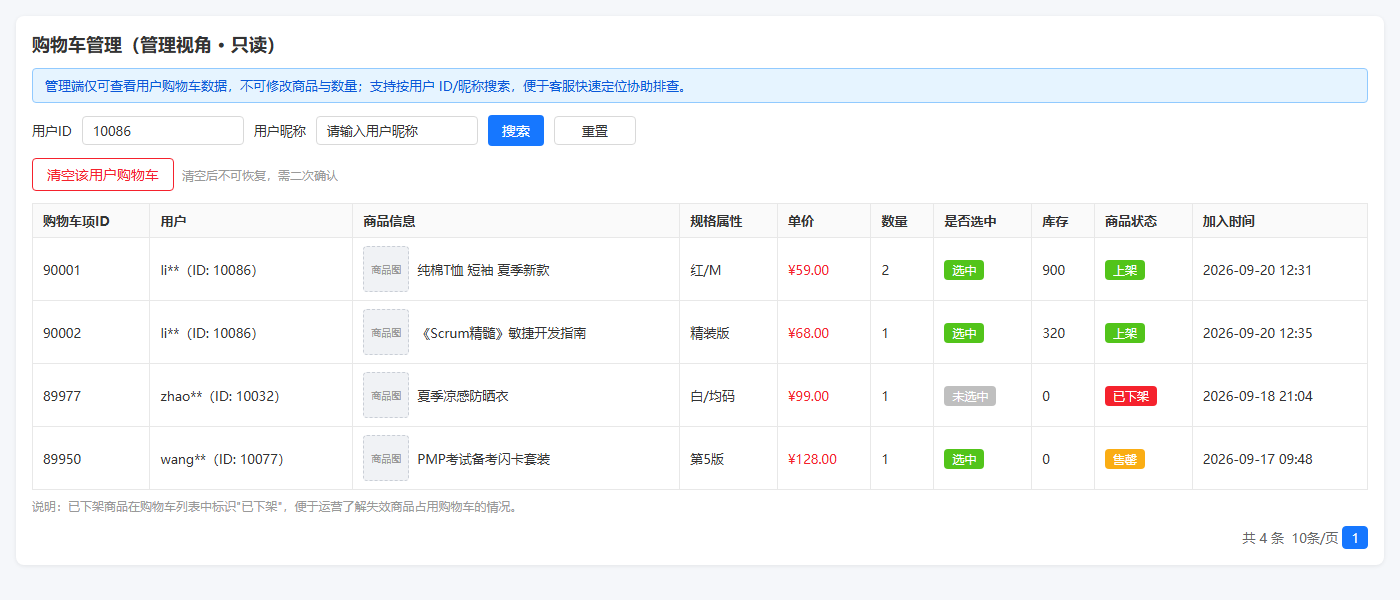Screen dimensions: 1400x600
Task: Click product name PMP考试备考闪卡套装
Action: click(484, 459)
